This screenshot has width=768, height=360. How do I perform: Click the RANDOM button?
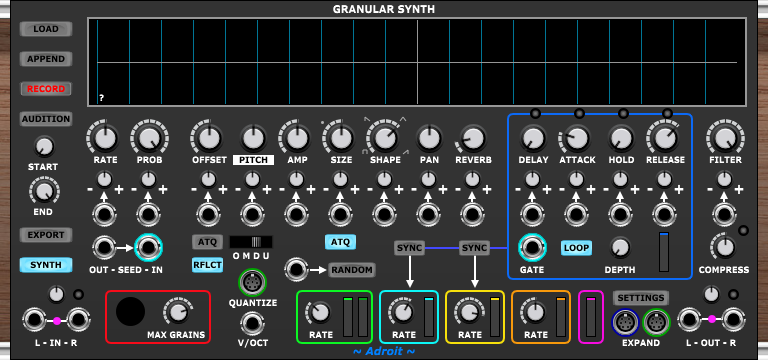(352, 269)
